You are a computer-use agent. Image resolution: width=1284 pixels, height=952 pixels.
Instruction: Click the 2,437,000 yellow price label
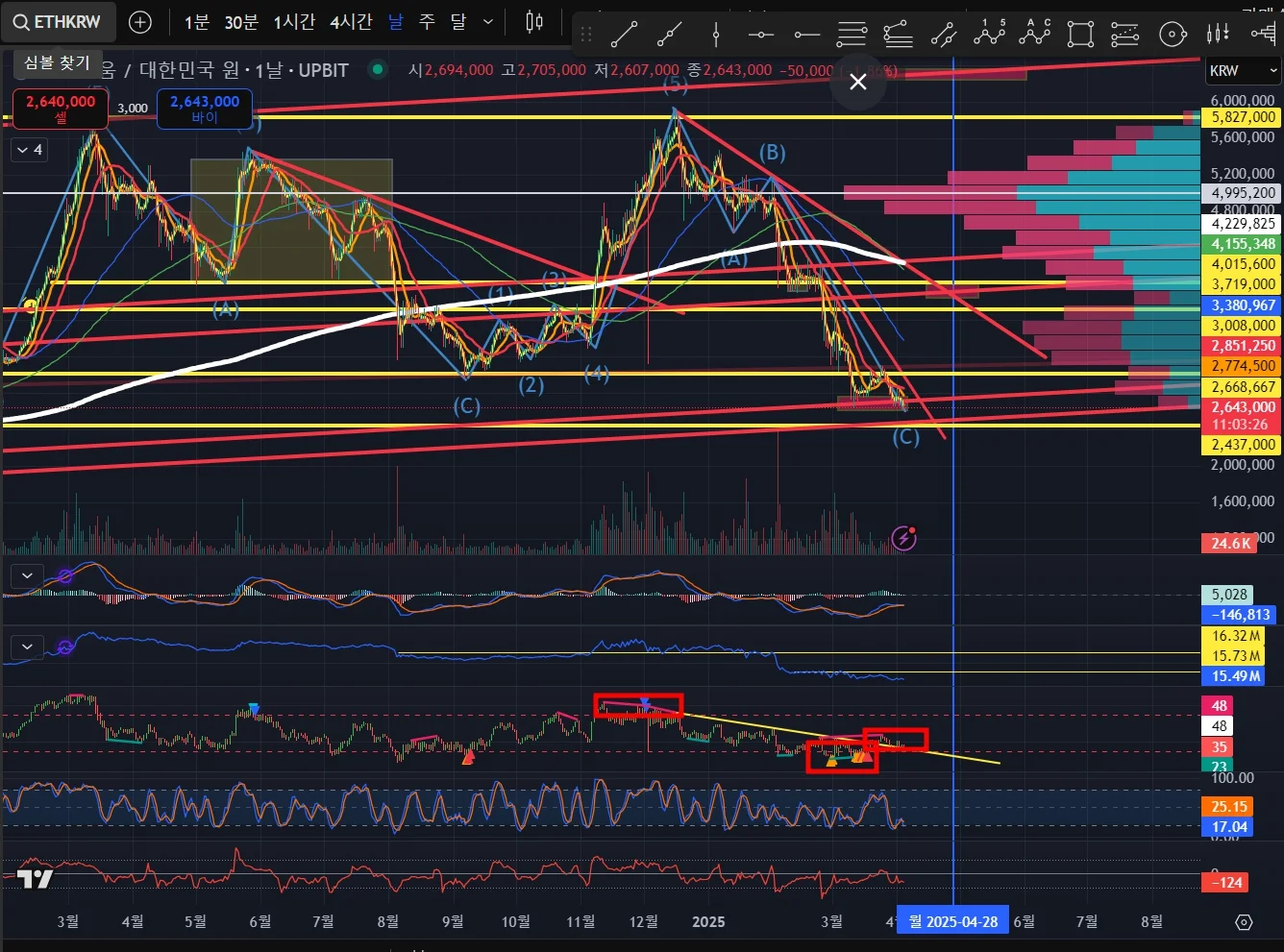(x=1243, y=445)
